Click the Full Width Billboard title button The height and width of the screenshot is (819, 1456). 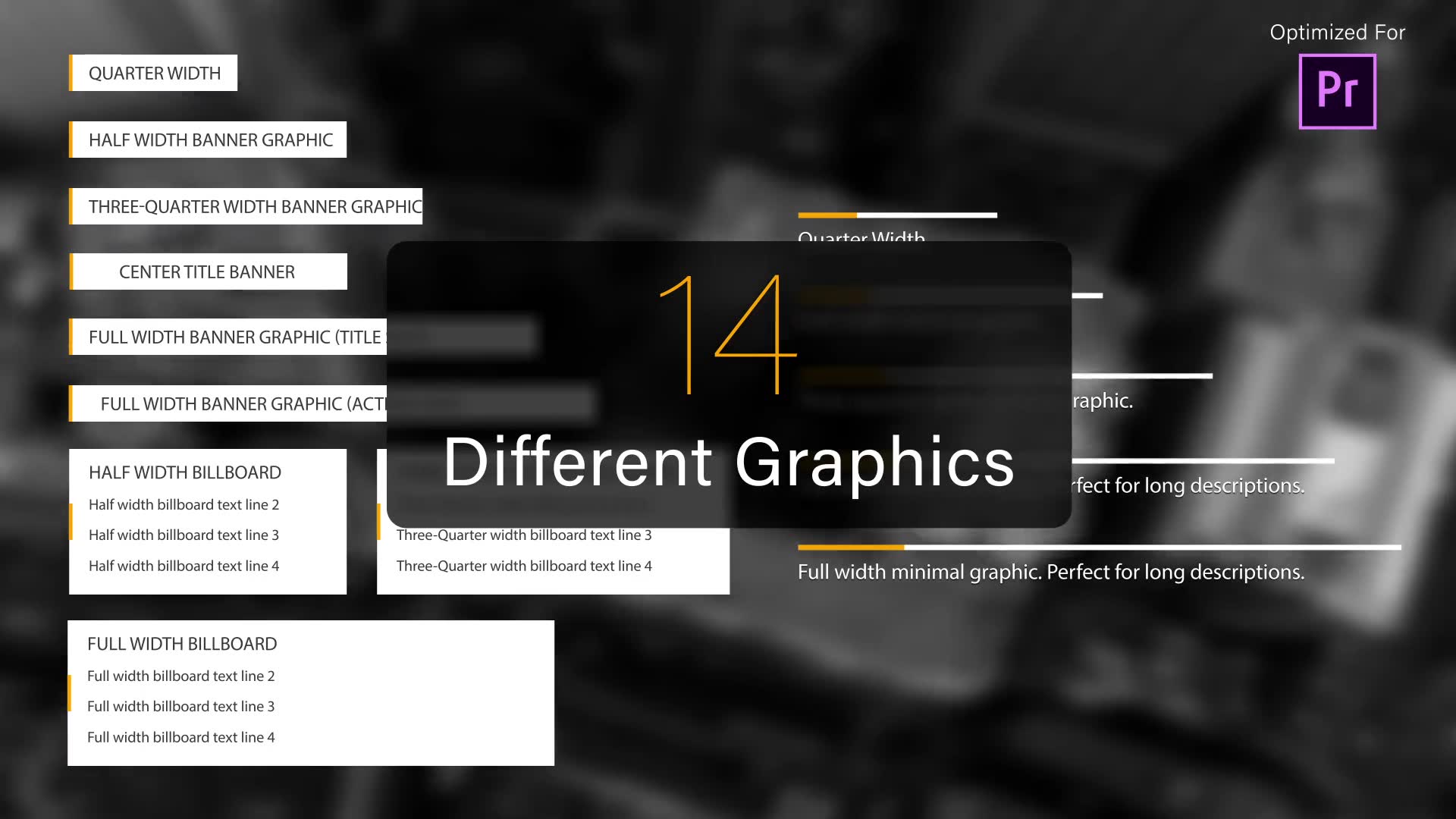pyautogui.click(x=182, y=644)
